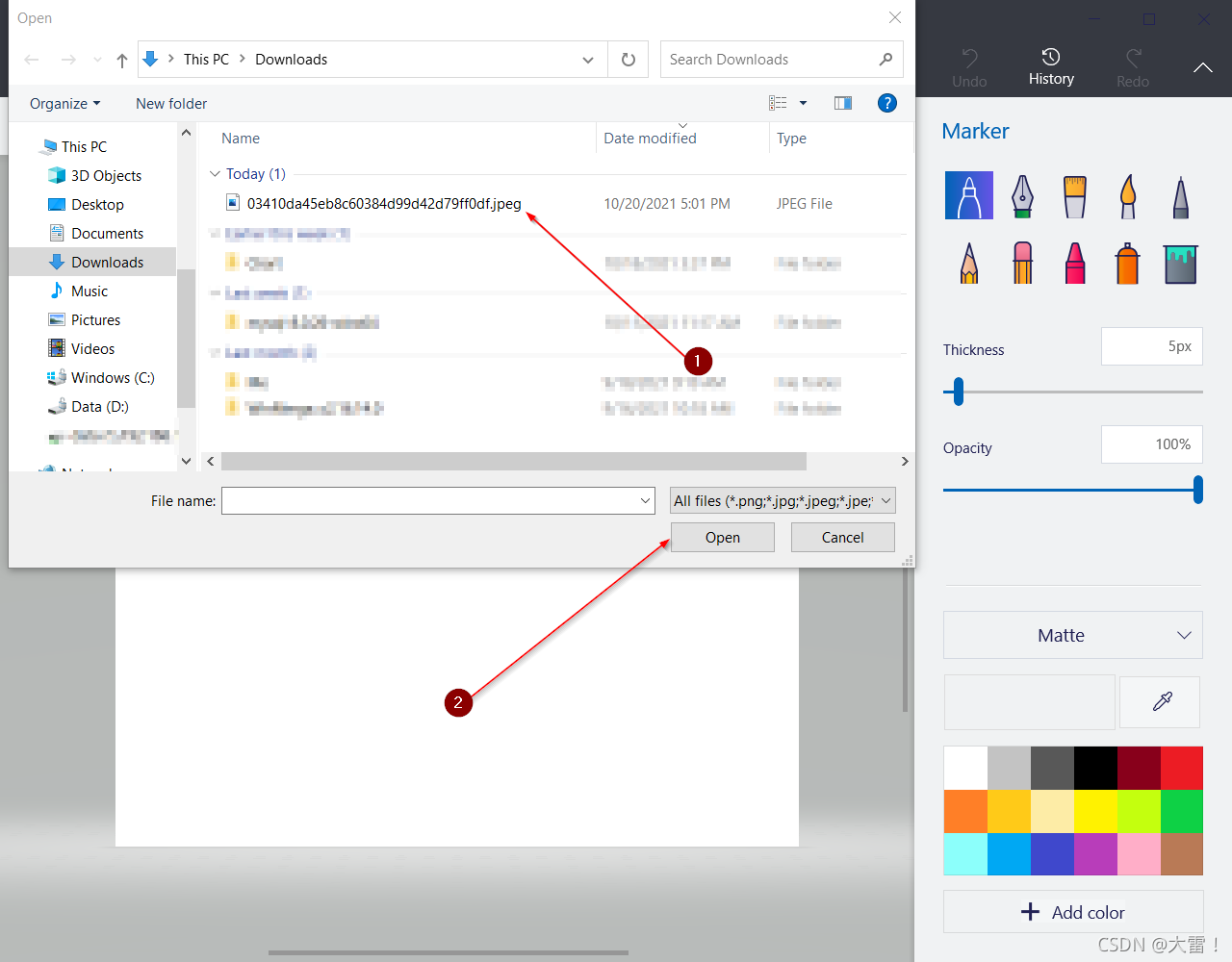Activate the color eyedropper
Image resolution: width=1232 pixels, height=962 pixels.
(x=1160, y=702)
